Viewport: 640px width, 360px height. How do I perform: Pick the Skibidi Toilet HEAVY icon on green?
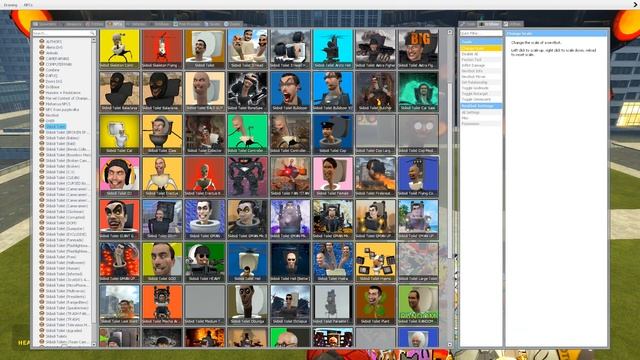(204, 262)
